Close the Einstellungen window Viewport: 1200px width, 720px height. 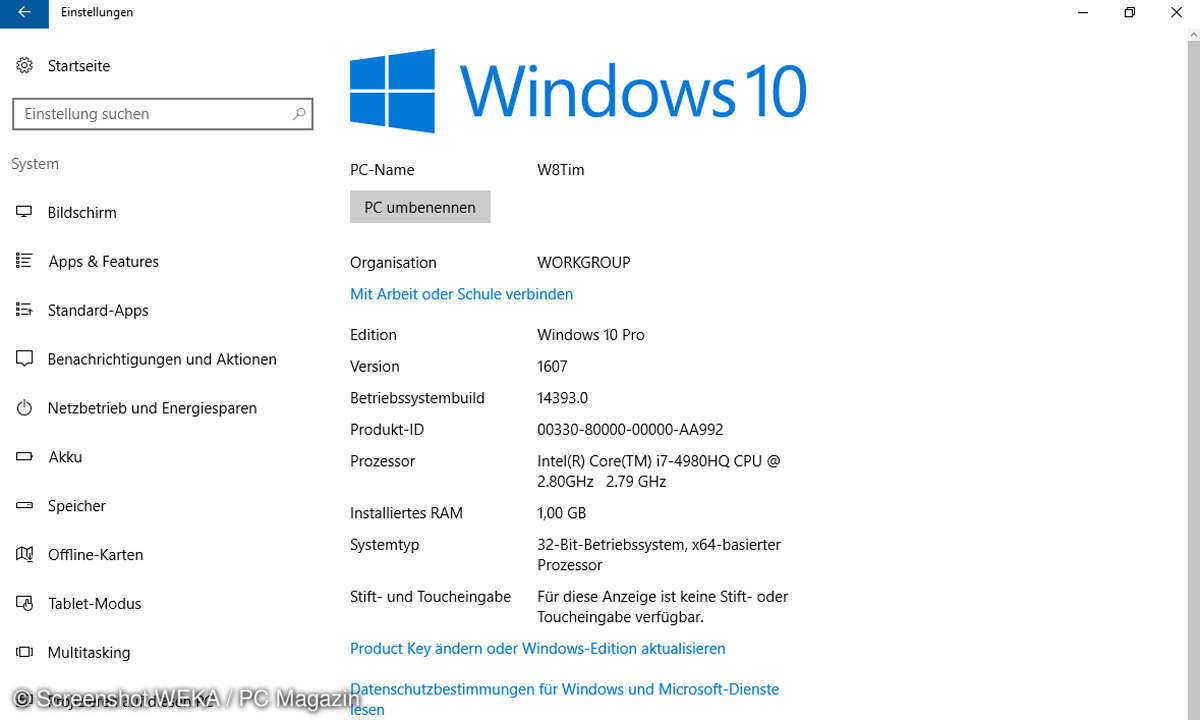pyautogui.click(x=1176, y=12)
